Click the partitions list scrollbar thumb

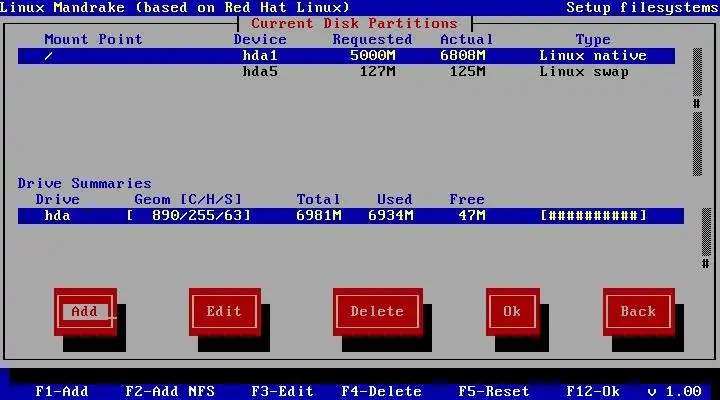[x=697, y=104]
